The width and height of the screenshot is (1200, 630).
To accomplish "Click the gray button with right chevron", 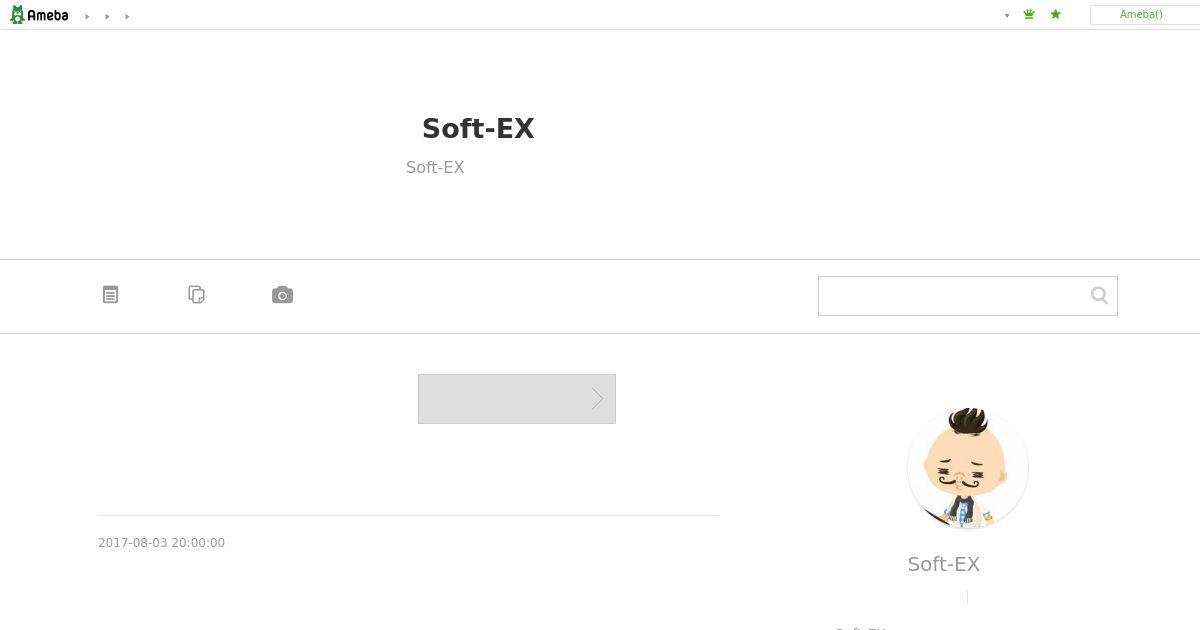I will 517,399.
